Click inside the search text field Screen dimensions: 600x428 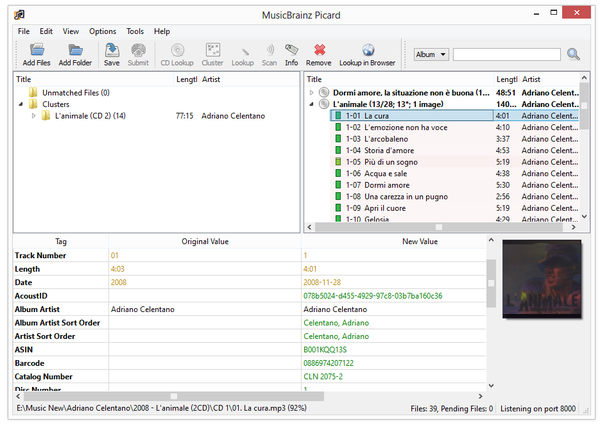(x=506, y=54)
